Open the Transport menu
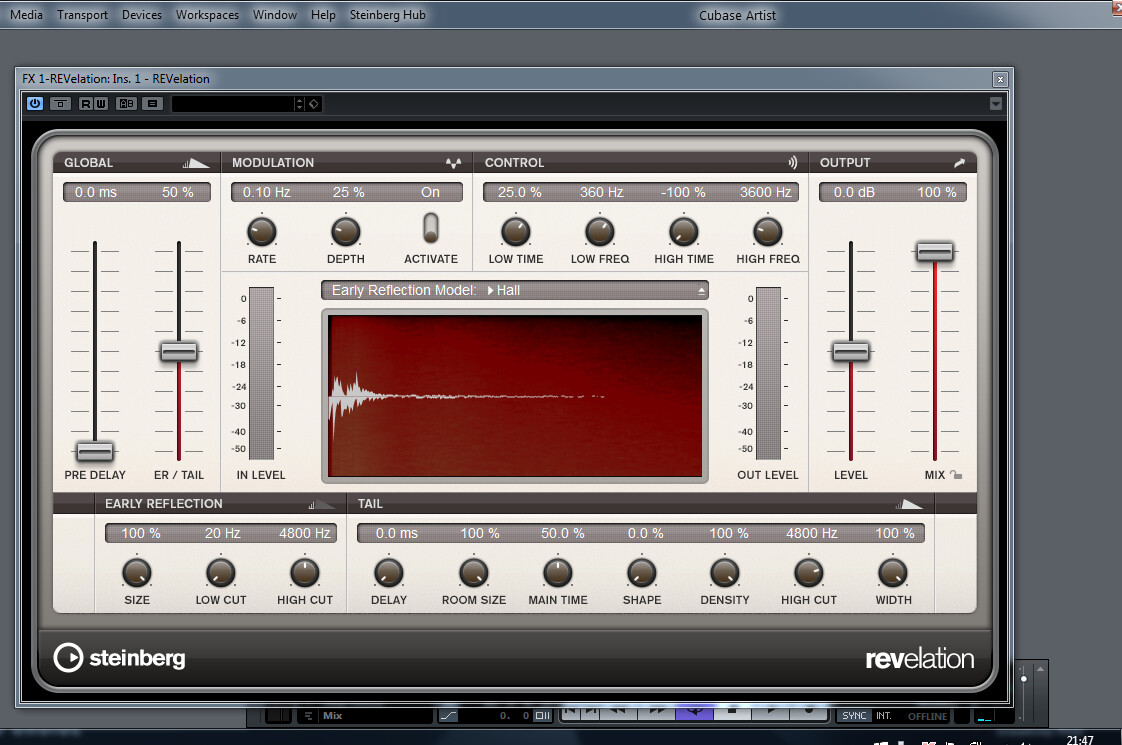Image resolution: width=1122 pixels, height=745 pixels. tap(82, 14)
